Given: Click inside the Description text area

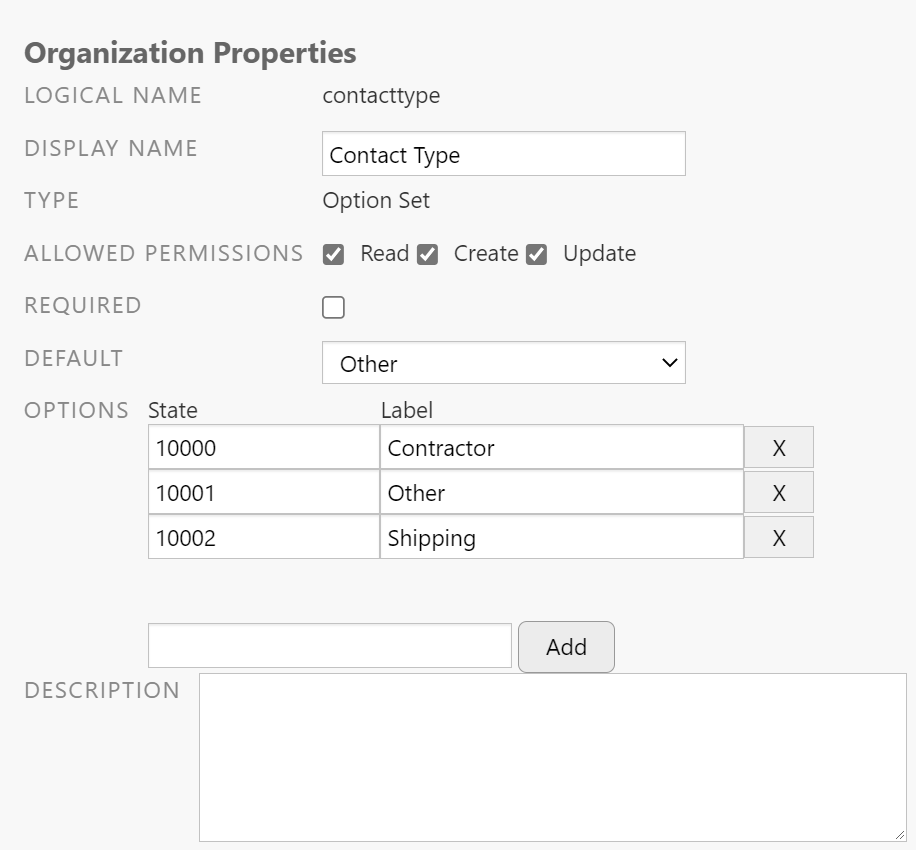Looking at the screenshot, I should pyautogui.click(x=553, y=758).
